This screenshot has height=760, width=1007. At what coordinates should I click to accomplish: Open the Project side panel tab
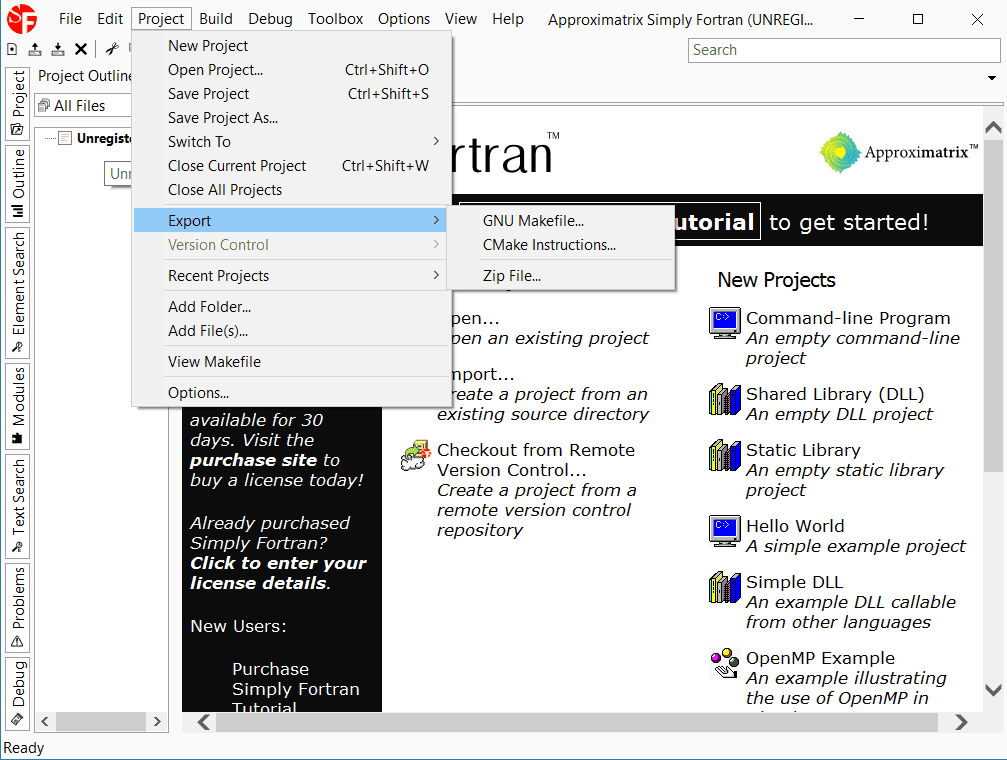click(18, 103)
